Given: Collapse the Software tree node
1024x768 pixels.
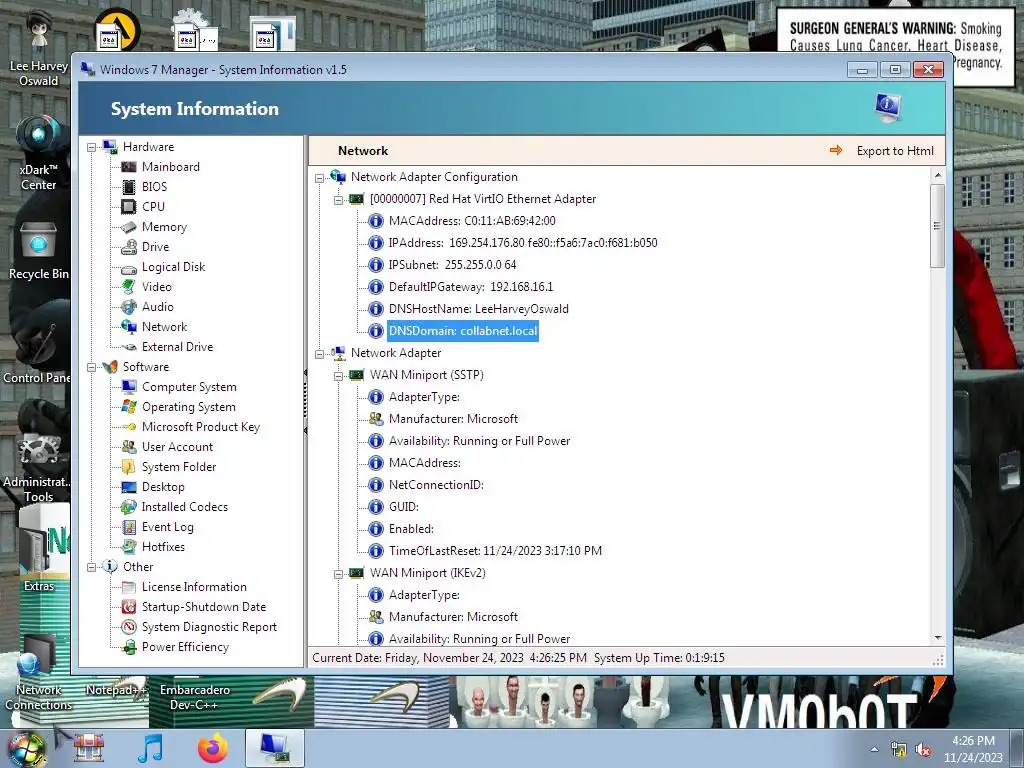Looking at the screenshot, I should click(x=91, y=367).
